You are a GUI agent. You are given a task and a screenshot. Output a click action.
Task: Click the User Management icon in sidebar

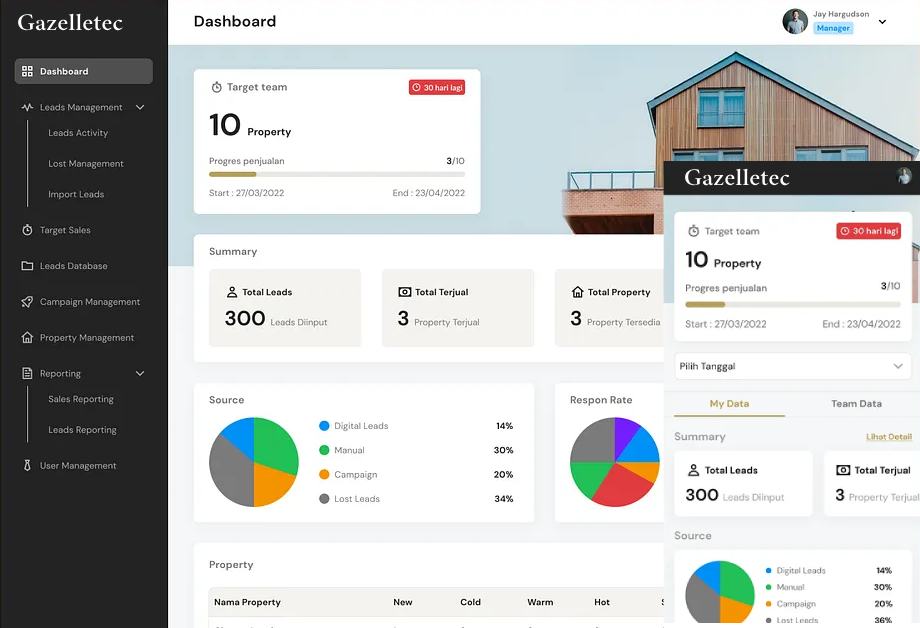point(27,466)
